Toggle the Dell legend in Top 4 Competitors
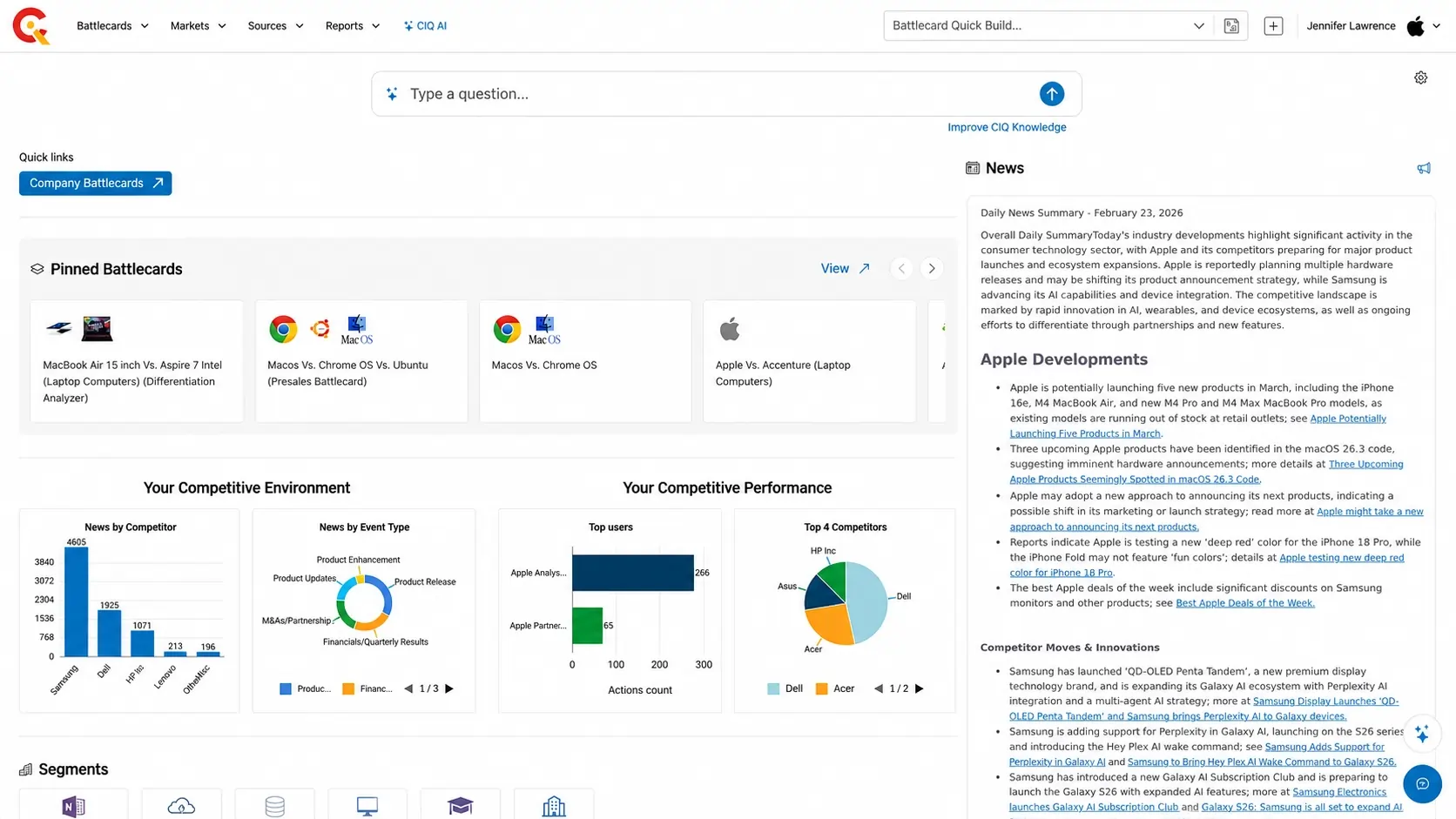The image size is (1456, 819). coord(785,688)
